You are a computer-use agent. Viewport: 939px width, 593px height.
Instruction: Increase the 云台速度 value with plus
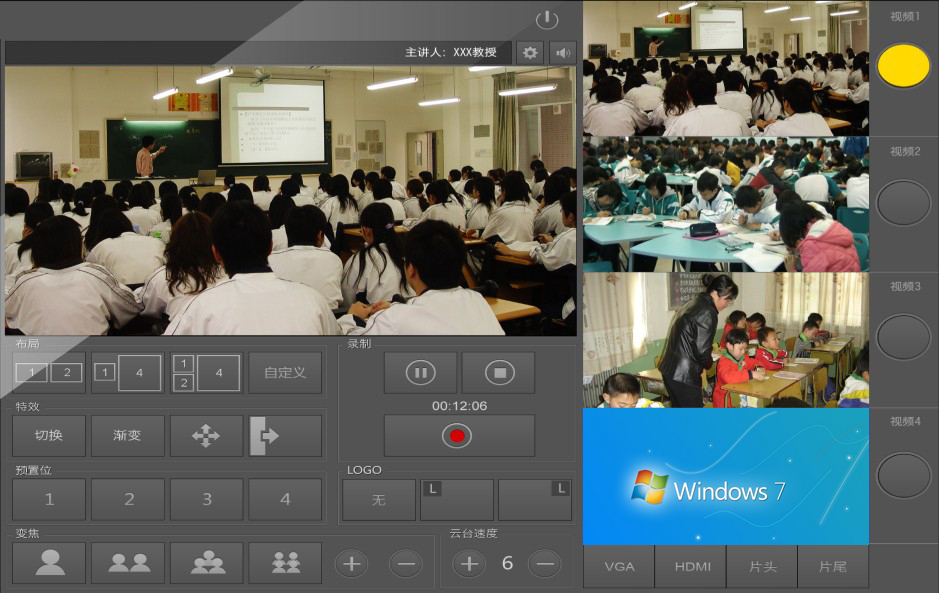[468, 564]
